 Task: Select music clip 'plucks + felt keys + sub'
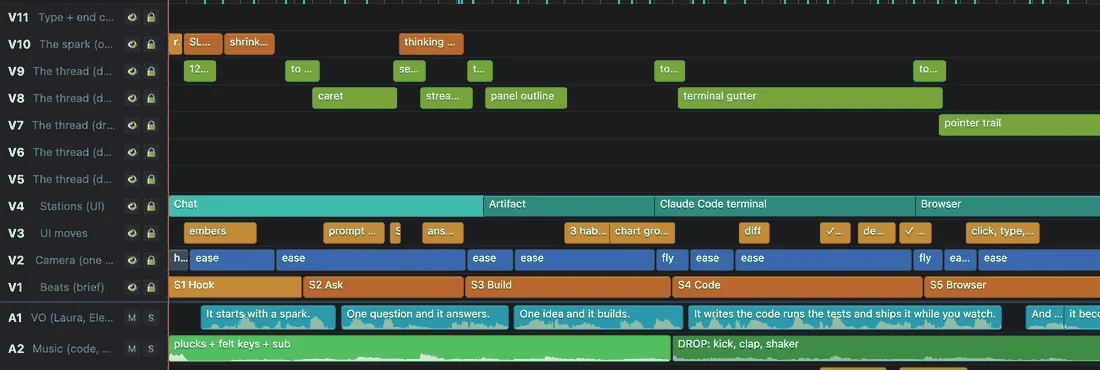point(420,348)
